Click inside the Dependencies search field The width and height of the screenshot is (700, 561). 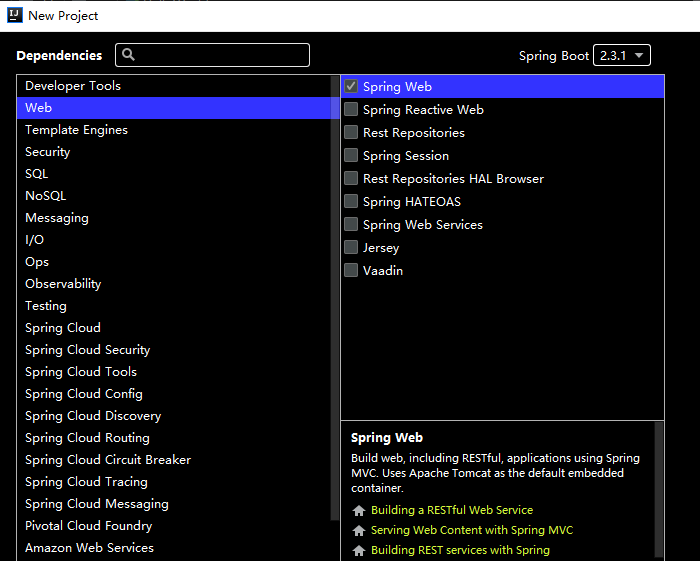(x=212, y=55)
